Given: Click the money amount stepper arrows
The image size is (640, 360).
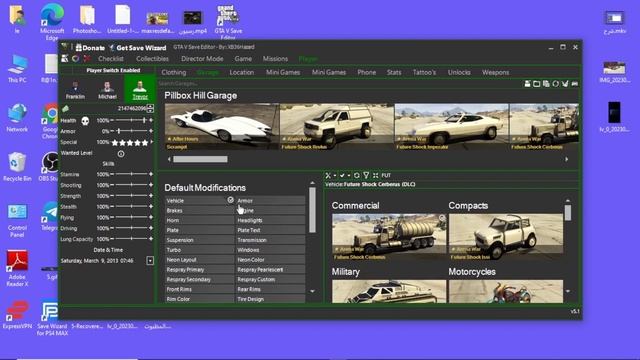Looking at the screenshot, I should pos(150,108).
